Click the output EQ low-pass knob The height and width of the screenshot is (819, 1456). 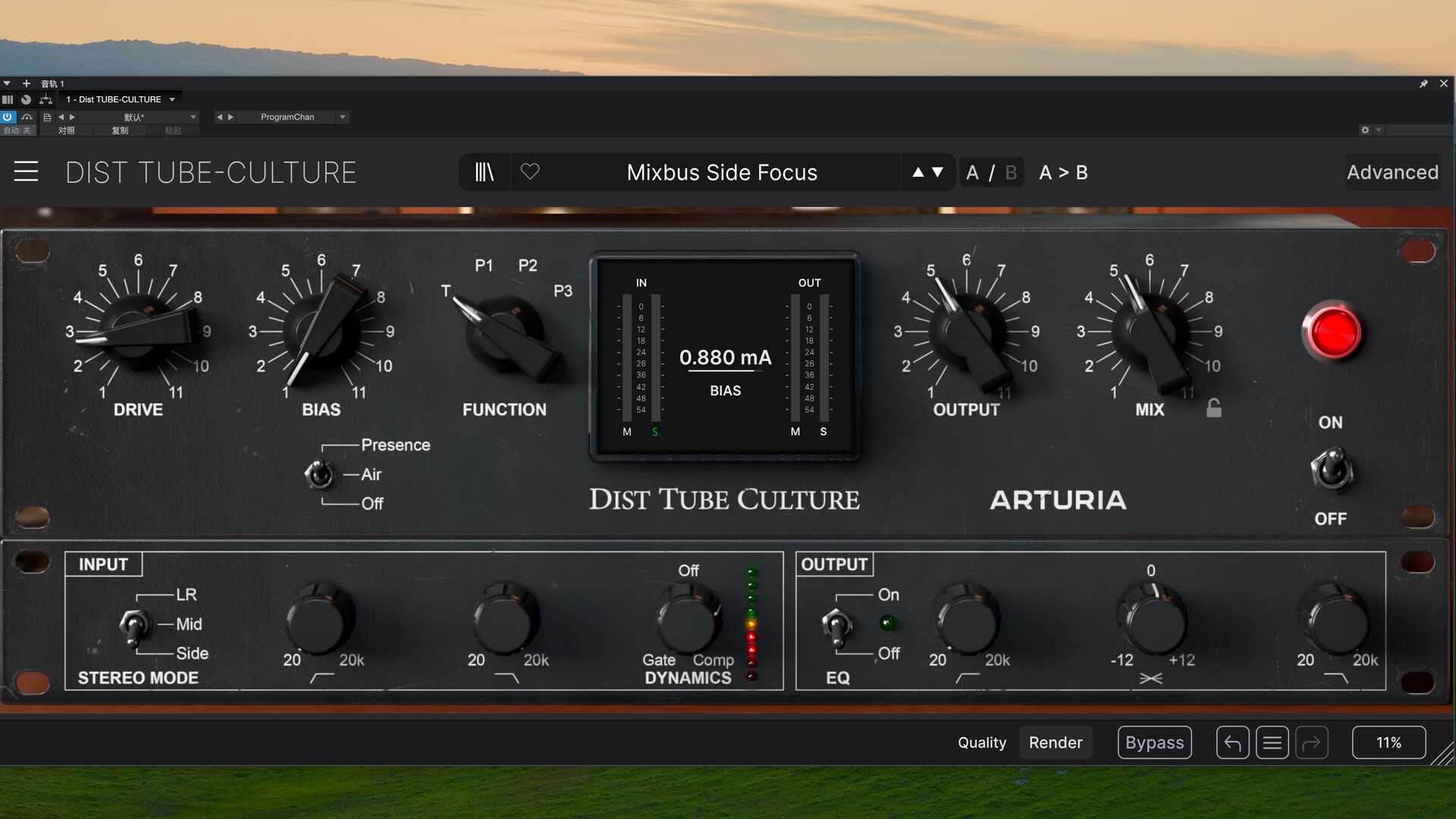click(1333, 619)
